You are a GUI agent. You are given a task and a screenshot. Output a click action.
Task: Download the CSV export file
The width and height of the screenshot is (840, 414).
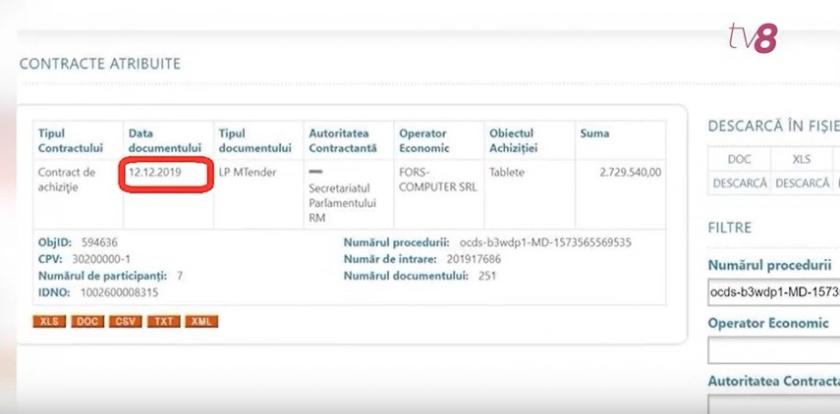125,321
